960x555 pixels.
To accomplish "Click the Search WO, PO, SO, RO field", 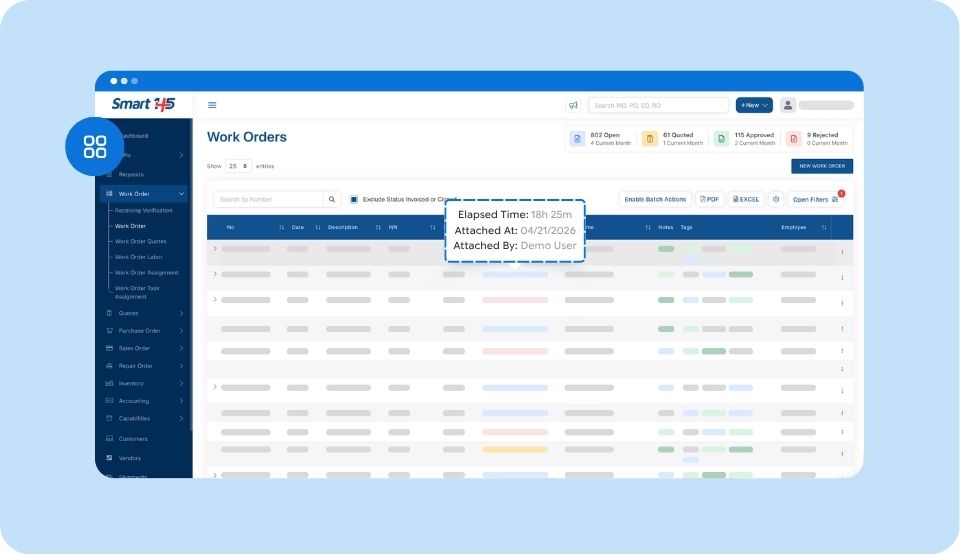I will click(x=658, y=105).
